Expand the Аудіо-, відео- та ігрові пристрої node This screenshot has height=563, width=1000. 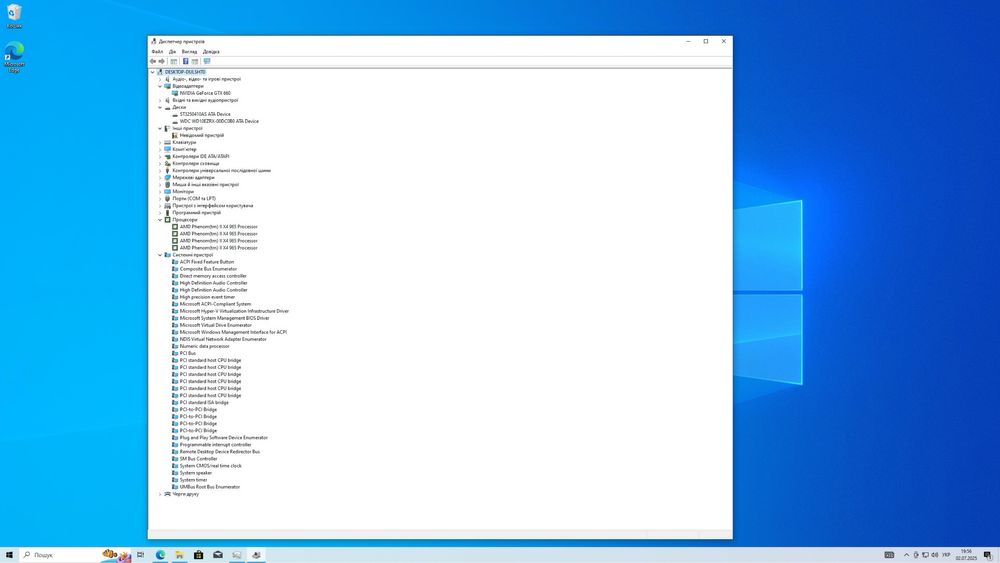(160, 79)
